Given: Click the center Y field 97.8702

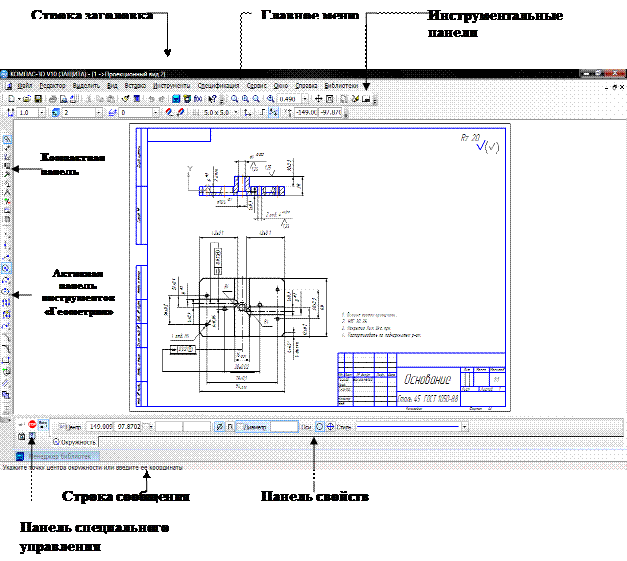Looking at the screenshot, I should pos(128,427).
